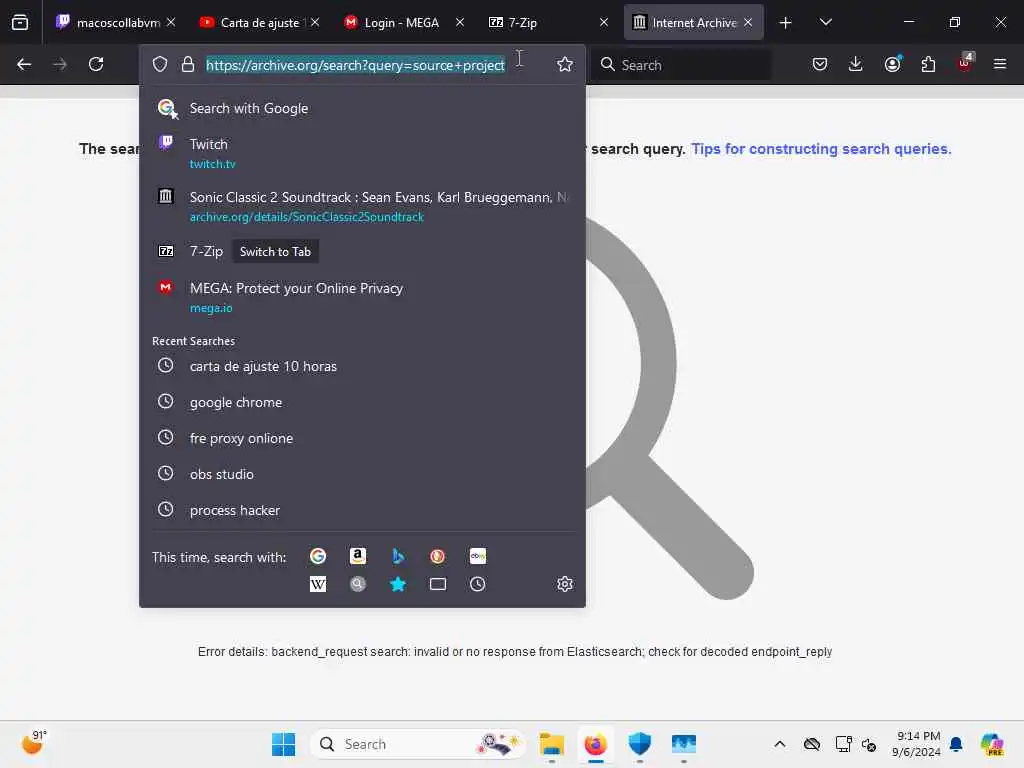Viewport: 1024px width, 768px height.
Task: Select recent search google chrome
Action: pos(362,402)
